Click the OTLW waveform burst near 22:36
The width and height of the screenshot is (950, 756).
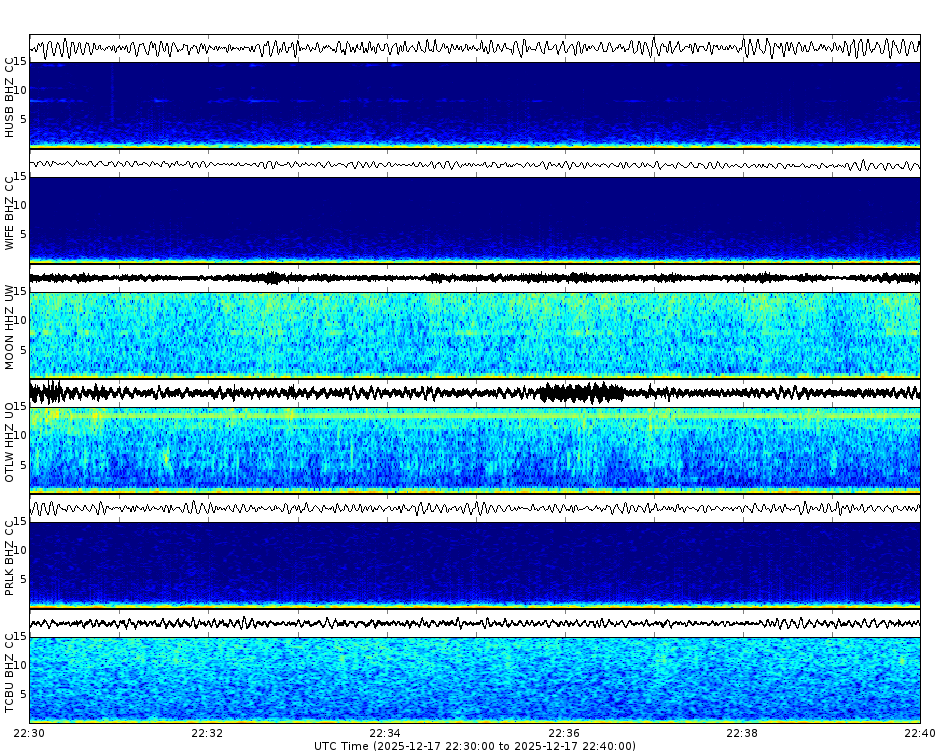click(x=580, y=392)
